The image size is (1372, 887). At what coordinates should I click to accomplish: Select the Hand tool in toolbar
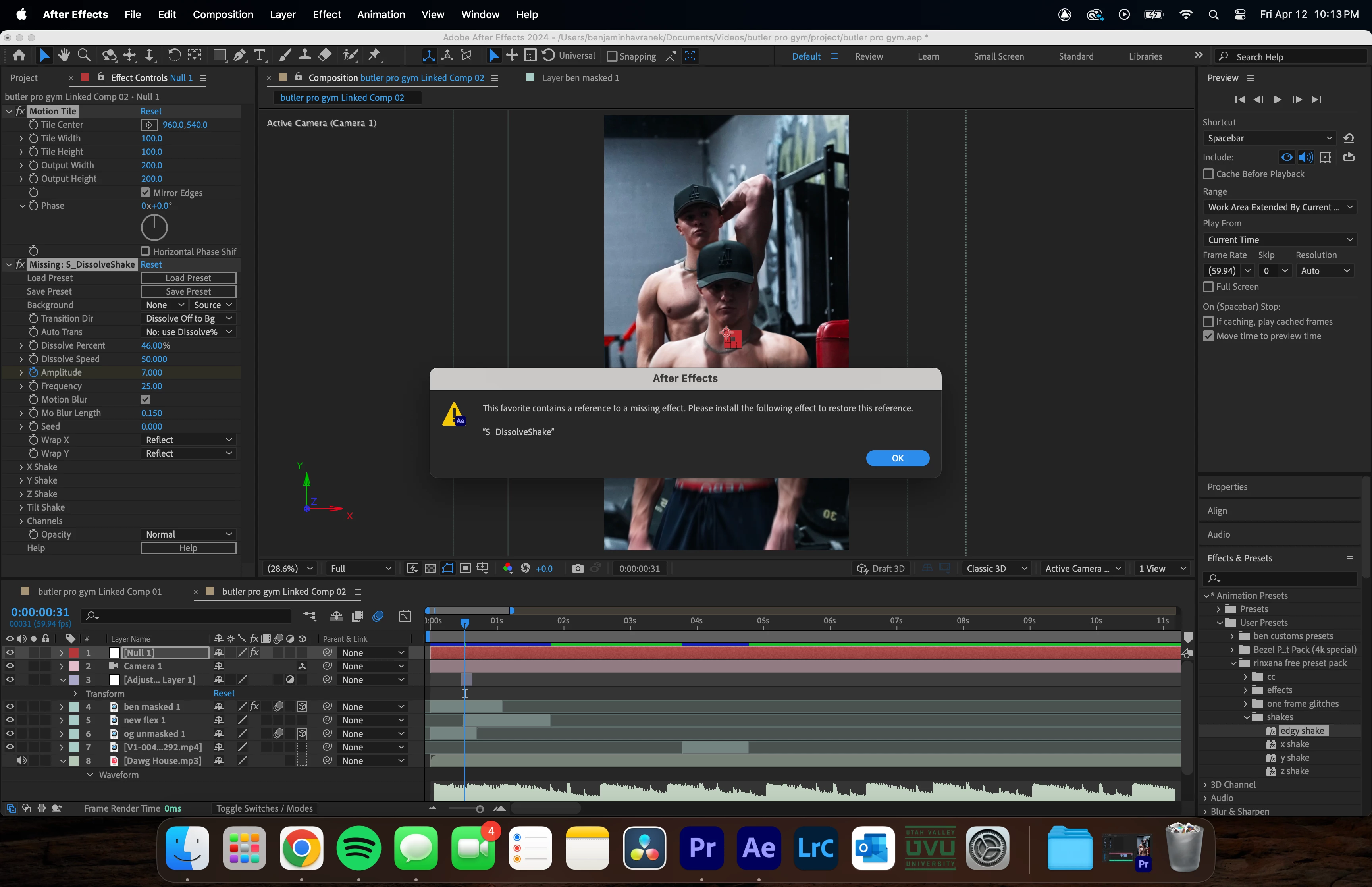pos(64,55)
